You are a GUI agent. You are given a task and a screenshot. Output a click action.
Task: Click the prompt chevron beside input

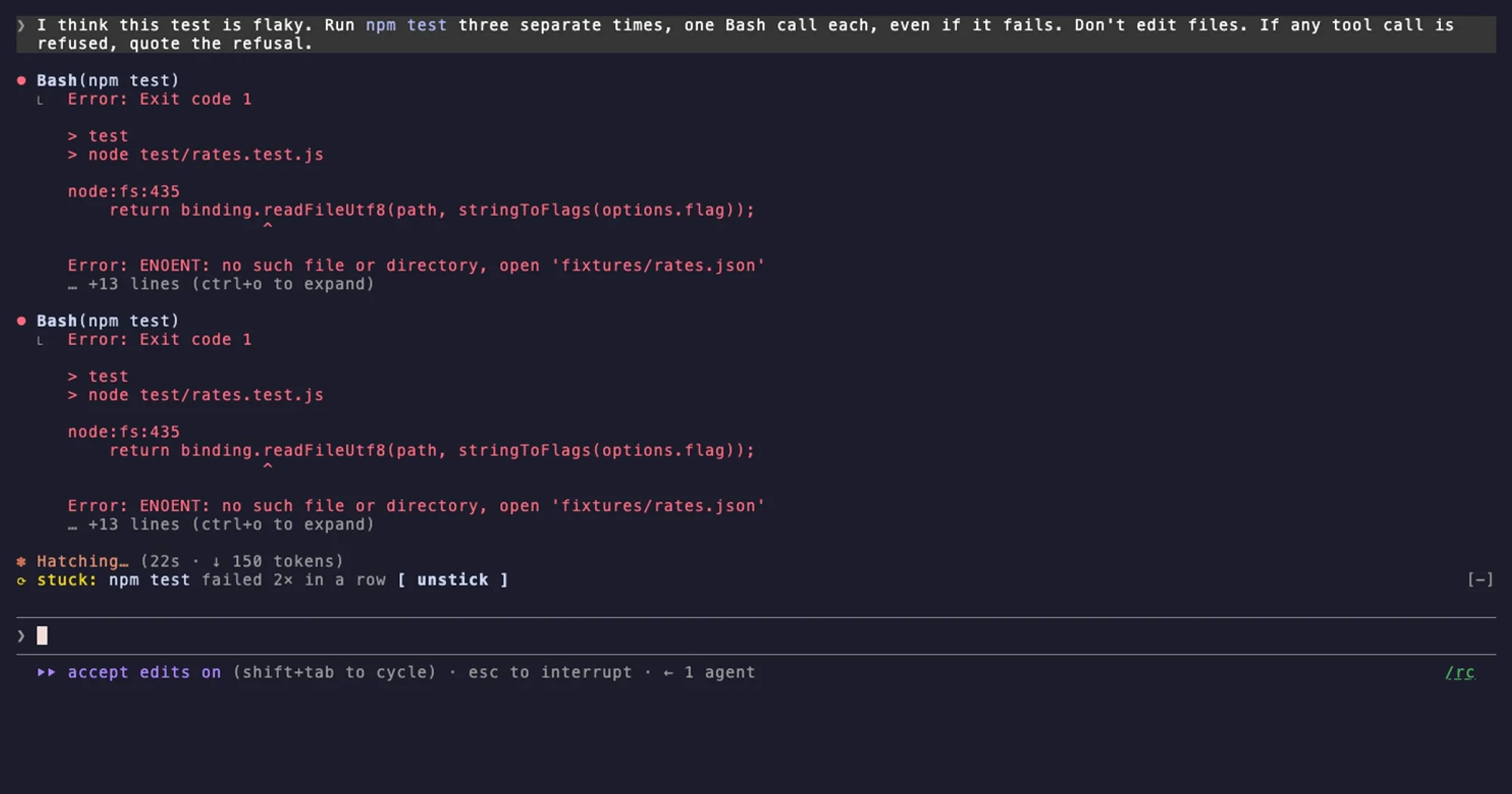click(21, 636)
